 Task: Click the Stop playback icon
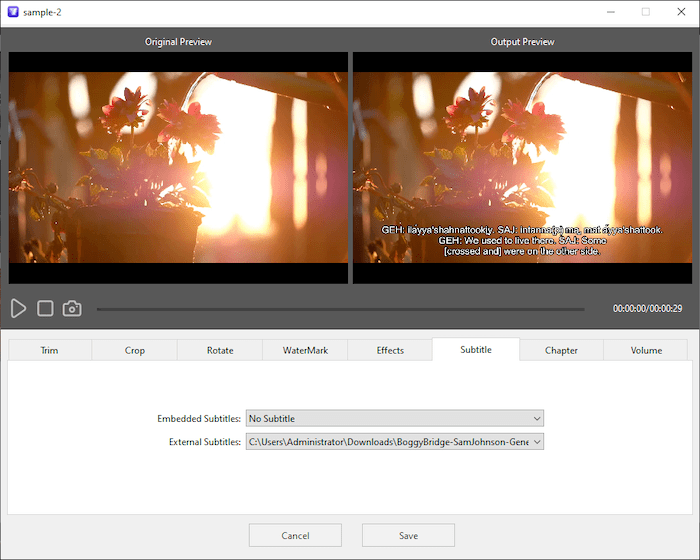pos(45,309)
